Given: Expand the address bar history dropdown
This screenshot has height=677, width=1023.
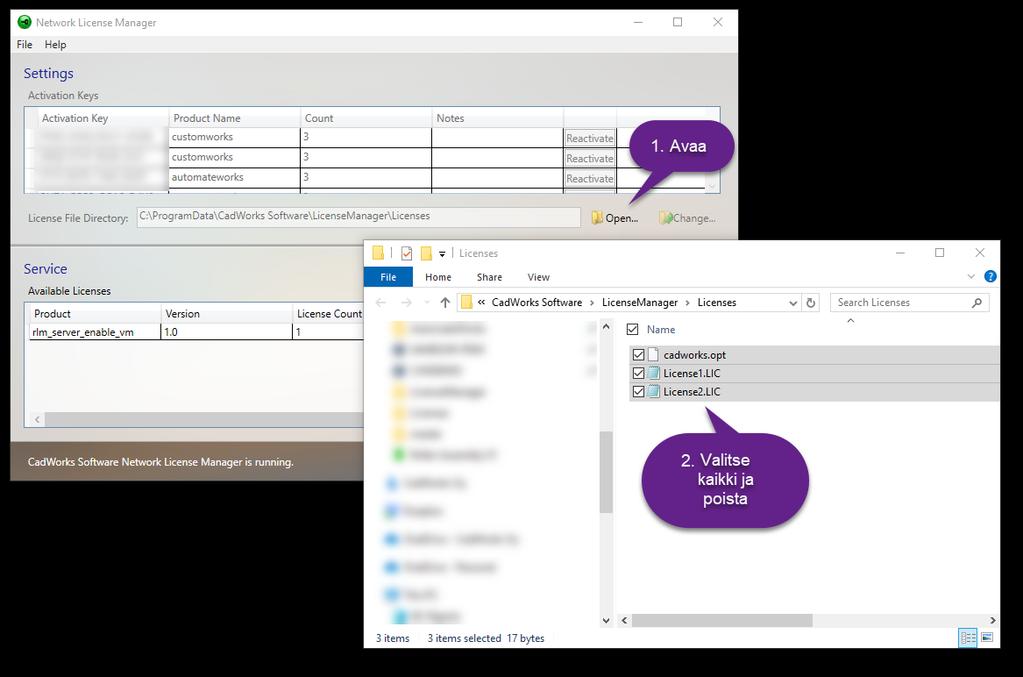Looking at the screenshot, I should (793, 303).
